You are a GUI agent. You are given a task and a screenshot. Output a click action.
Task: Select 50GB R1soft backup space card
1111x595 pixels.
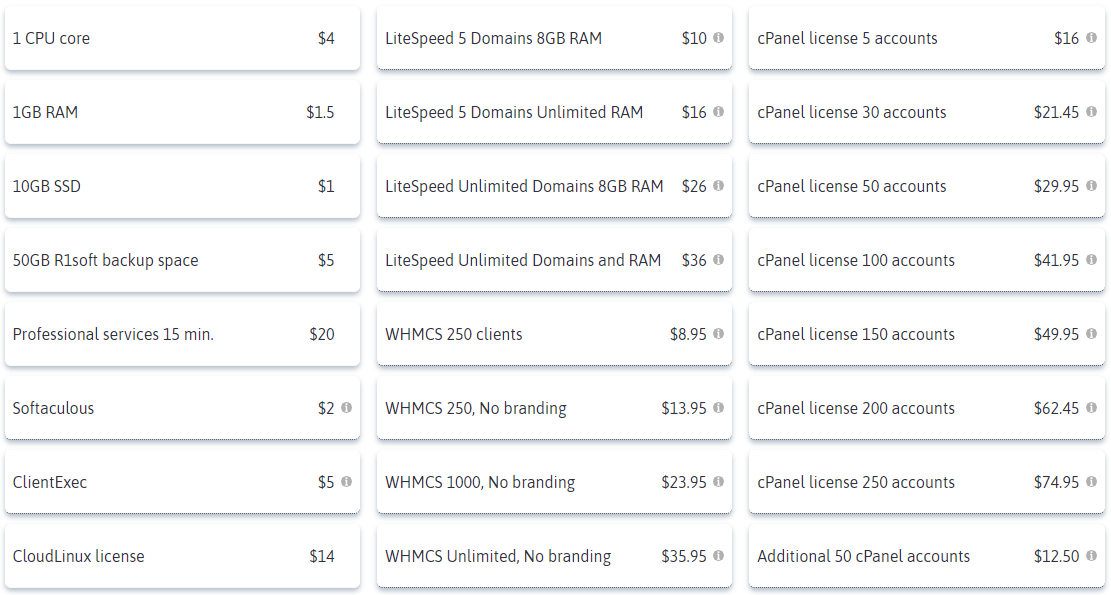pyautogui.click(x=182, y=260)
